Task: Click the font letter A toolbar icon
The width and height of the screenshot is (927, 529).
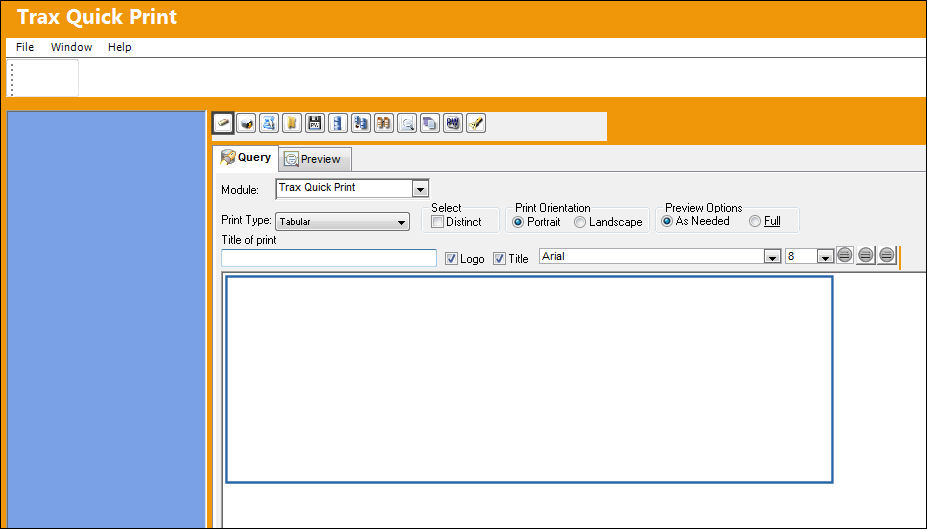Action: [269, 124]
